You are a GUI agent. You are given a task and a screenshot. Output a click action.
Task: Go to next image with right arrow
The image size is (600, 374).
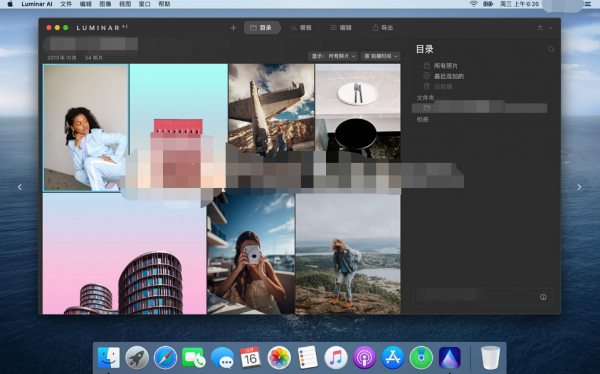(x=579, y=187)
